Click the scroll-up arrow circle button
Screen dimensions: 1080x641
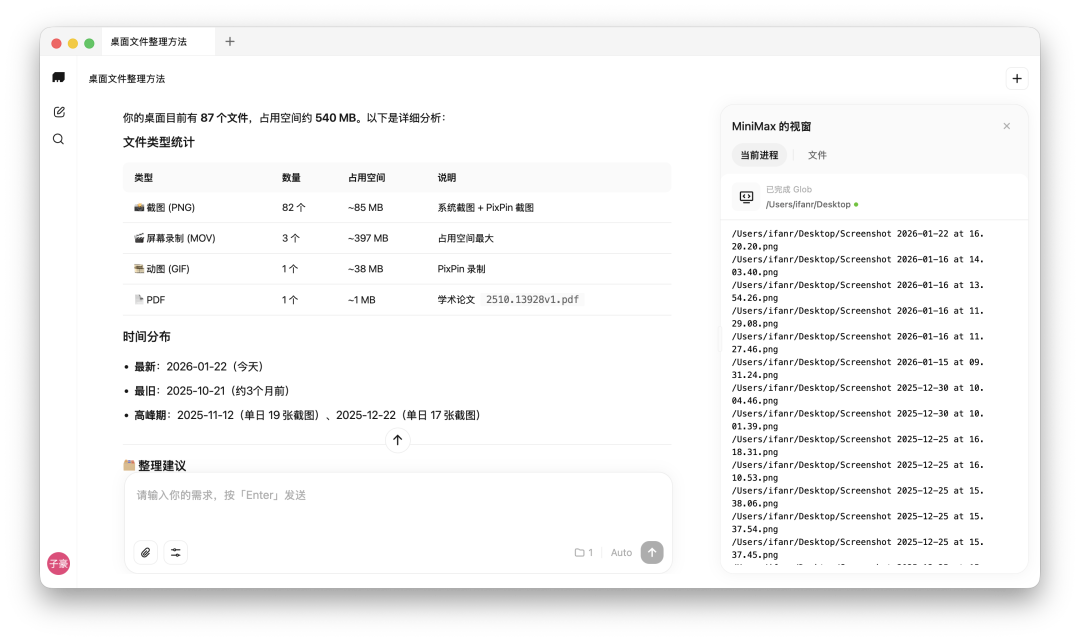[x=397, y=440]
